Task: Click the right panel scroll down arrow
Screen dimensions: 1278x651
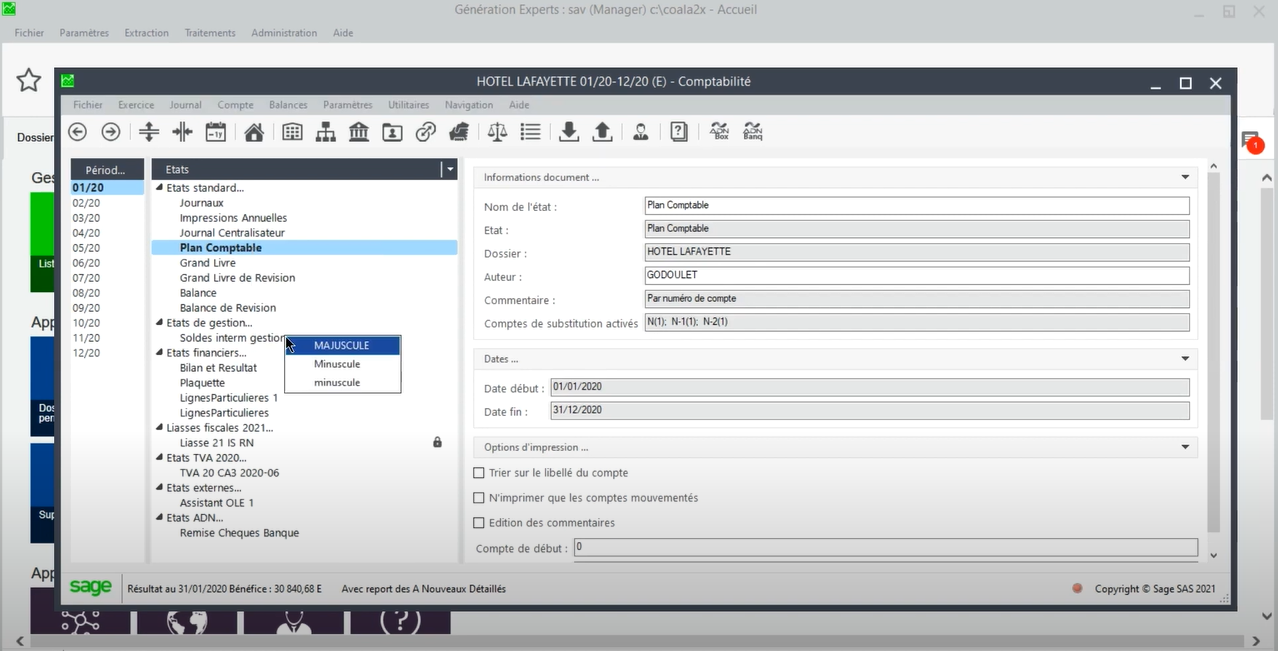Action: point(1214,555)
